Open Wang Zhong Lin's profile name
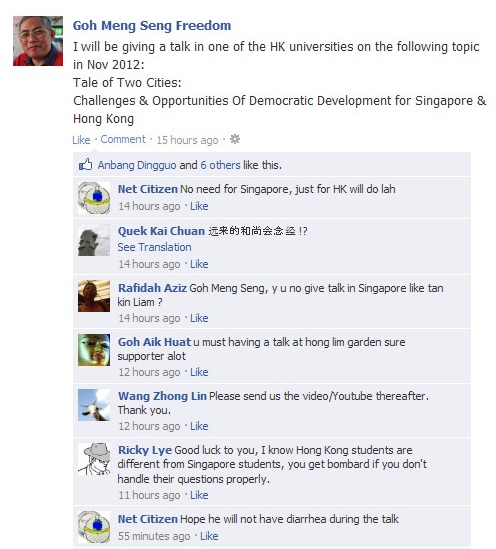 162,396
